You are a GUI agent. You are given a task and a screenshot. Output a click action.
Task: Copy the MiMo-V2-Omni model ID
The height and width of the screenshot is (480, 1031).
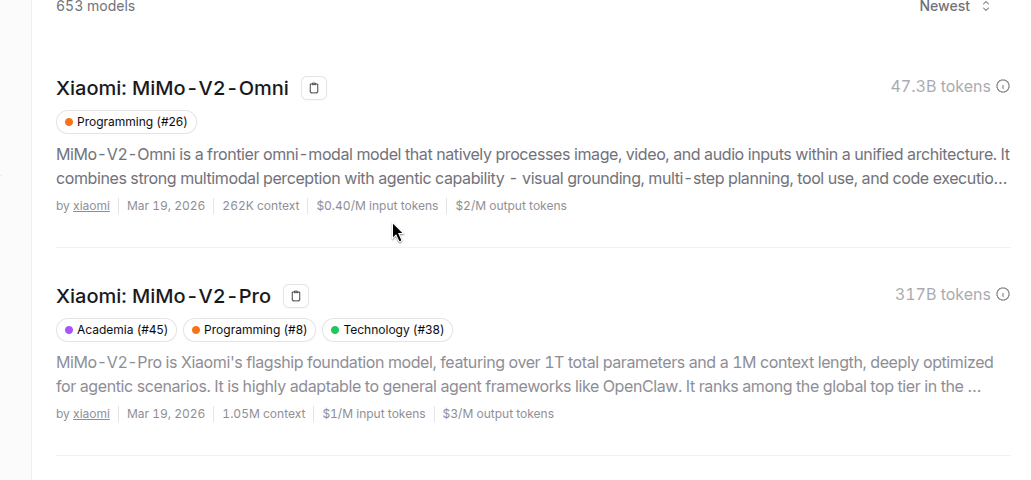(314, 88)
